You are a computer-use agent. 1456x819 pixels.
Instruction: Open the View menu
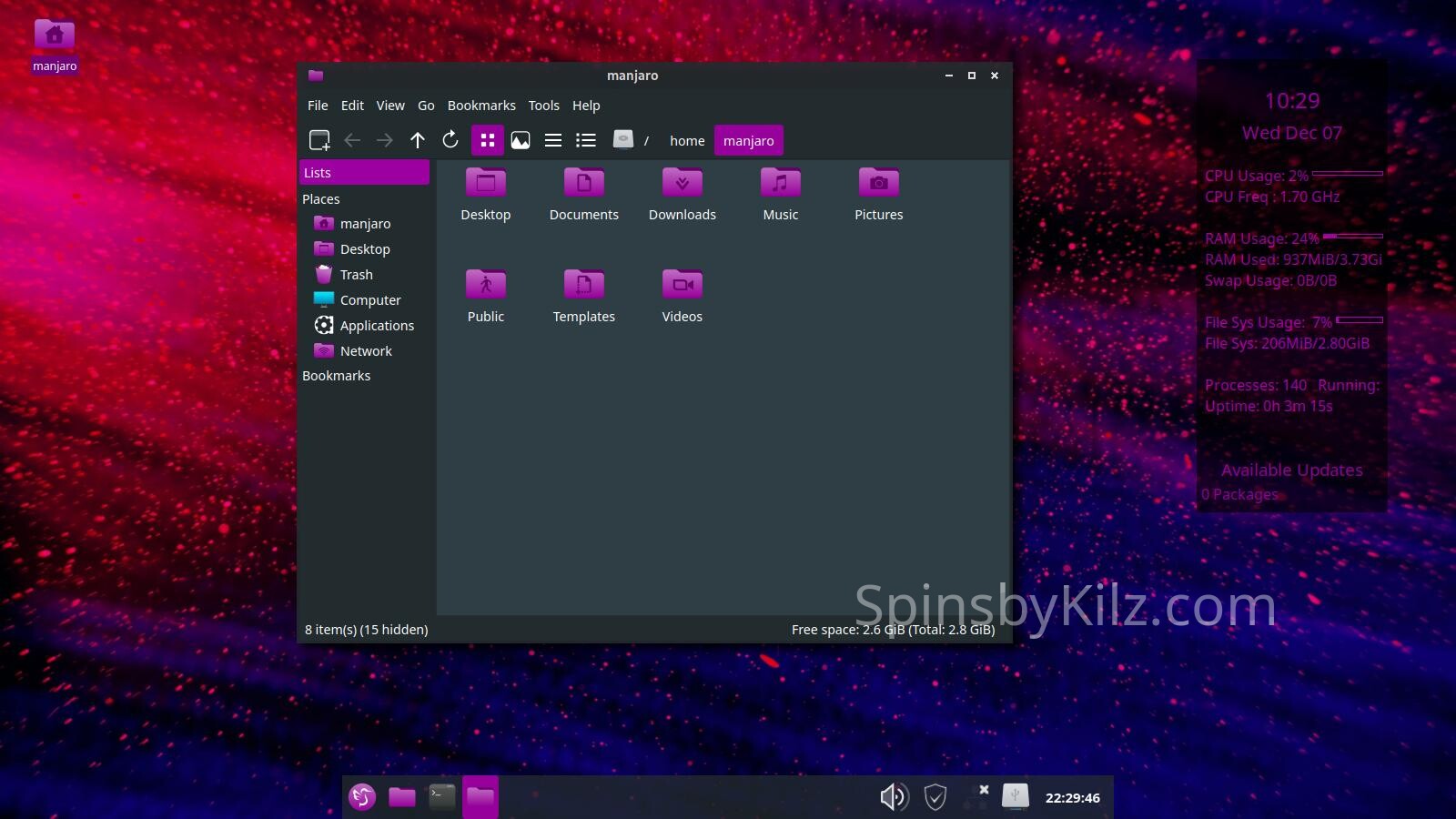point(389,106)
